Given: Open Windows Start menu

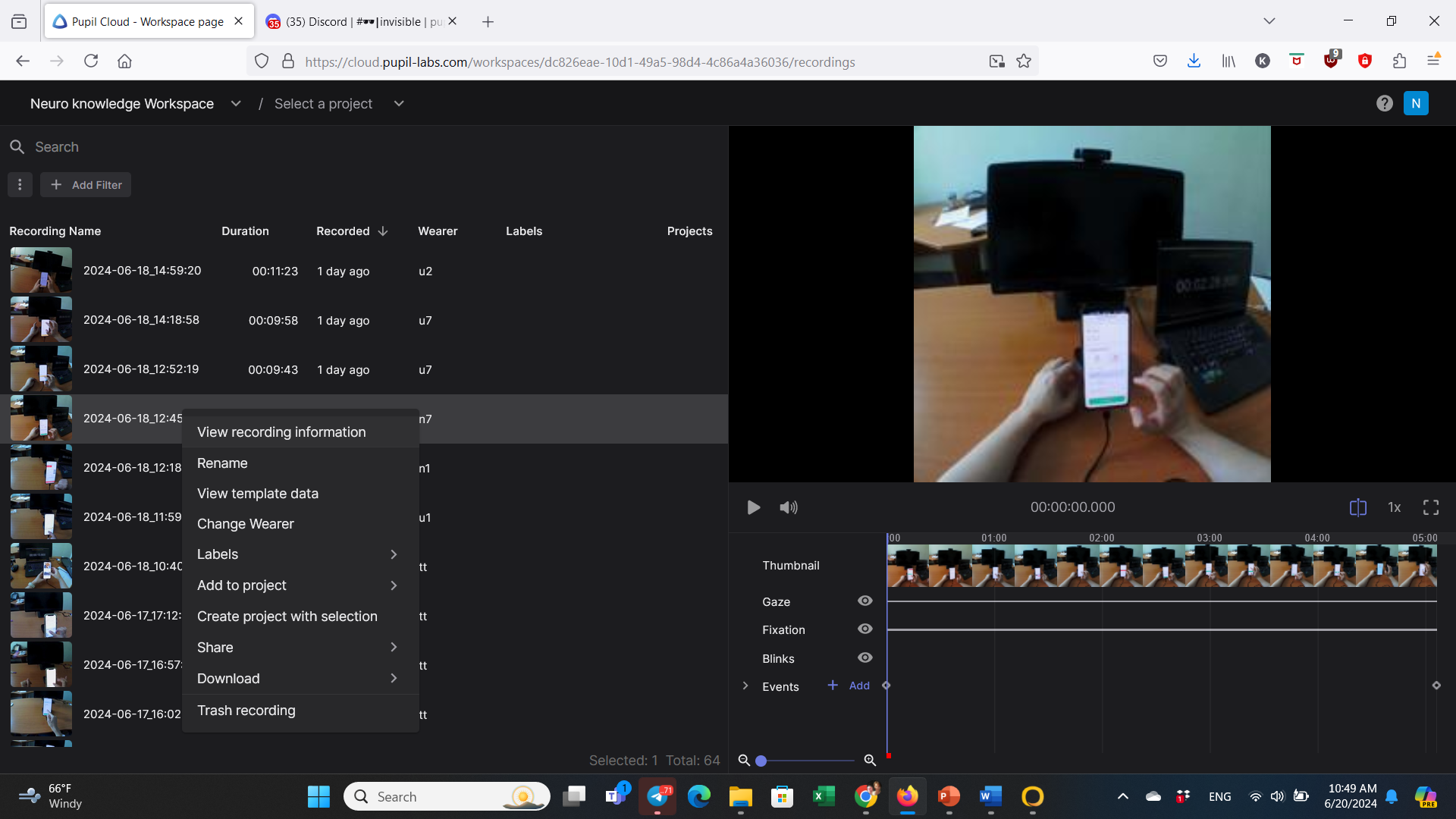Looking at the screenshot, I should [x=318, y=796].
